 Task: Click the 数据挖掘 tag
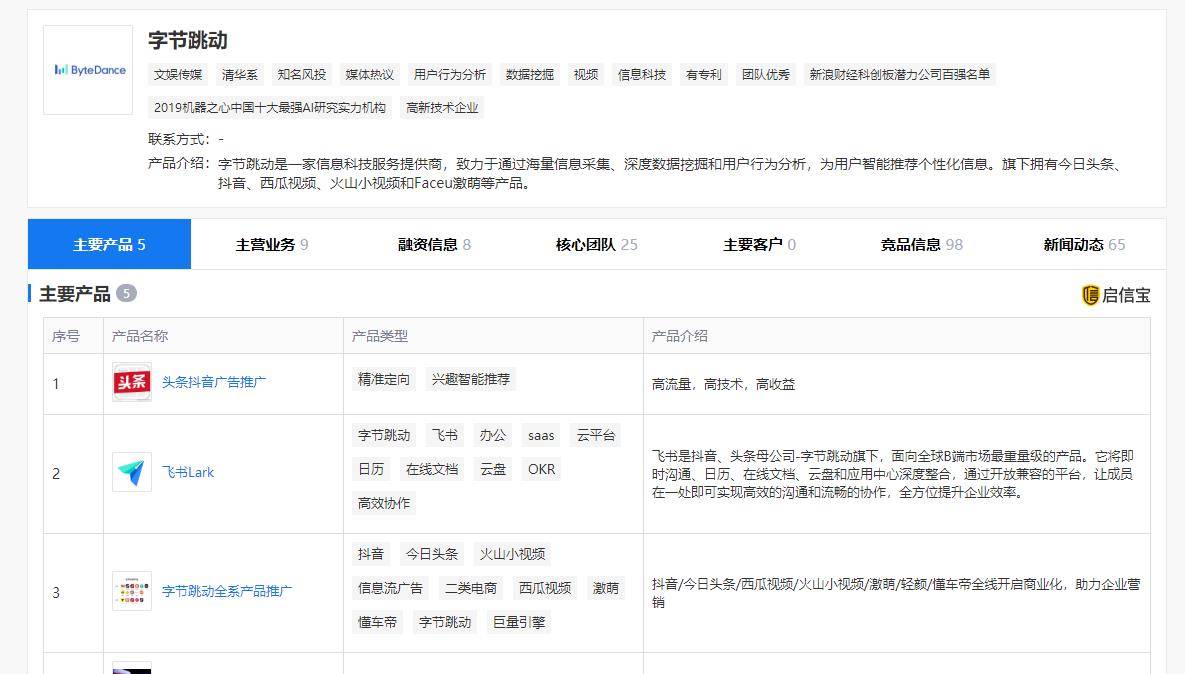coord(530,74)
